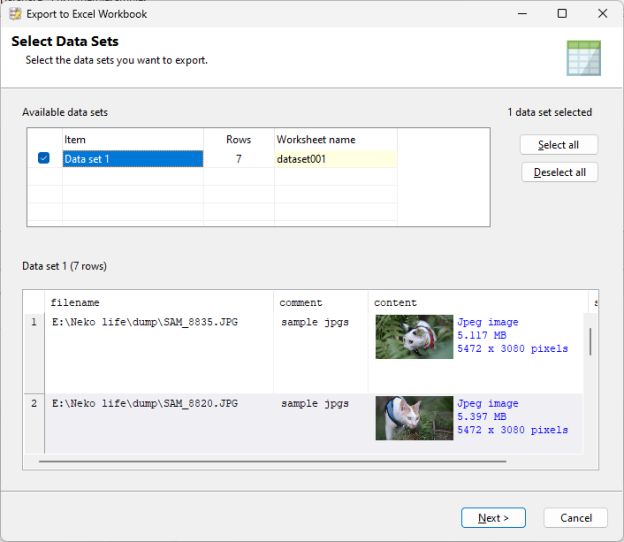Click the Export to Excel title bar icon
Viewport: 624px width, 542px height.
15,14
